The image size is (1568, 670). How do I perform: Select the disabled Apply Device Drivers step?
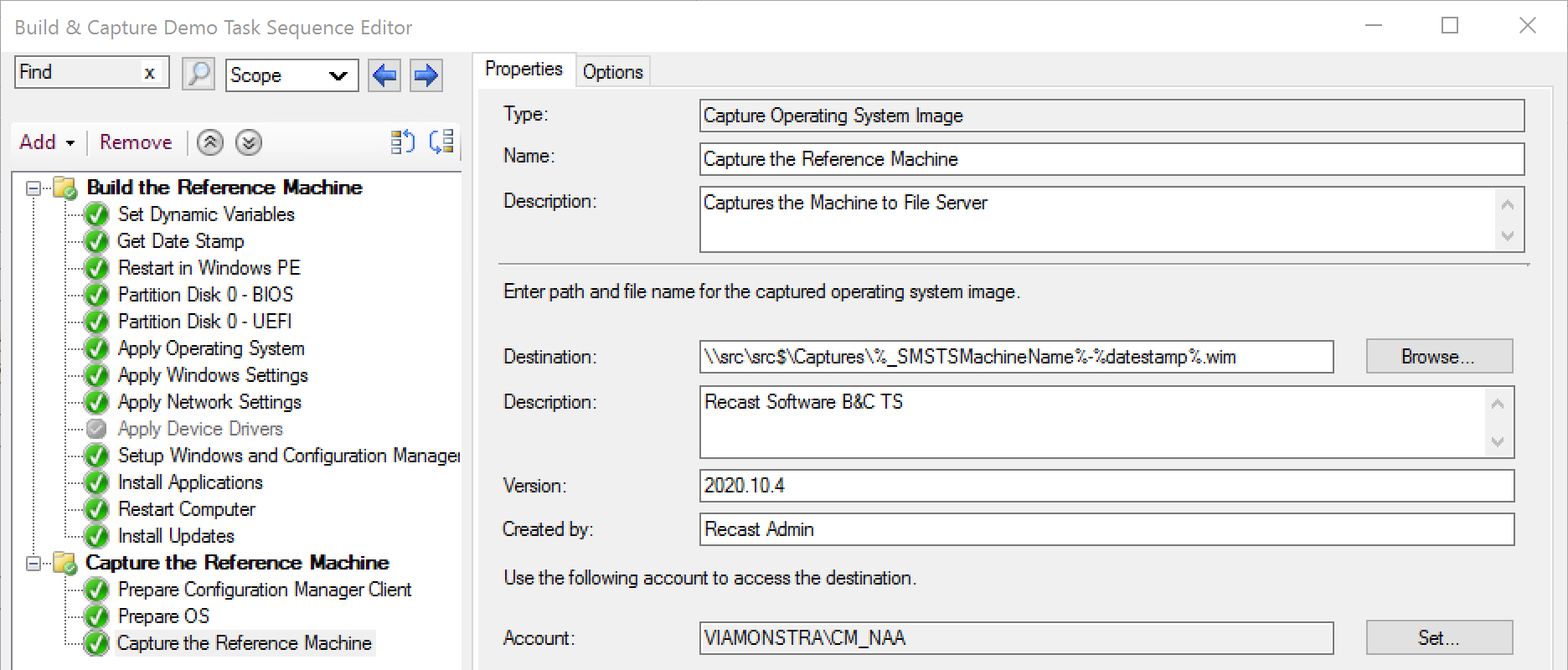200,429
